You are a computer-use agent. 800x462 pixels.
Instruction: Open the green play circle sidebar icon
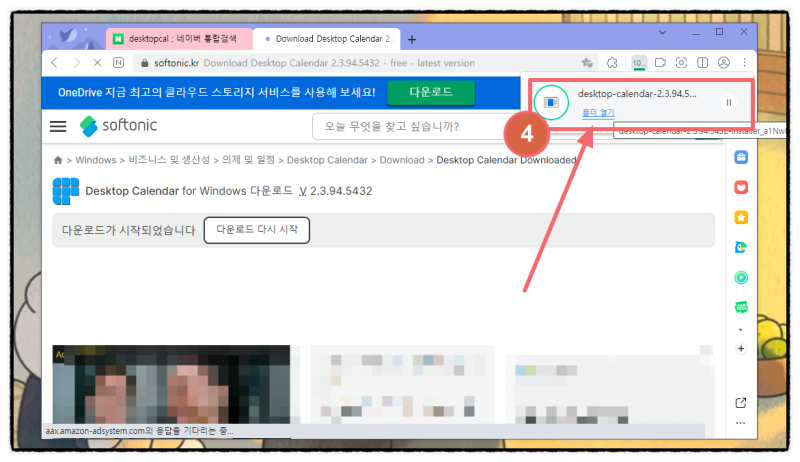point(741,277)
